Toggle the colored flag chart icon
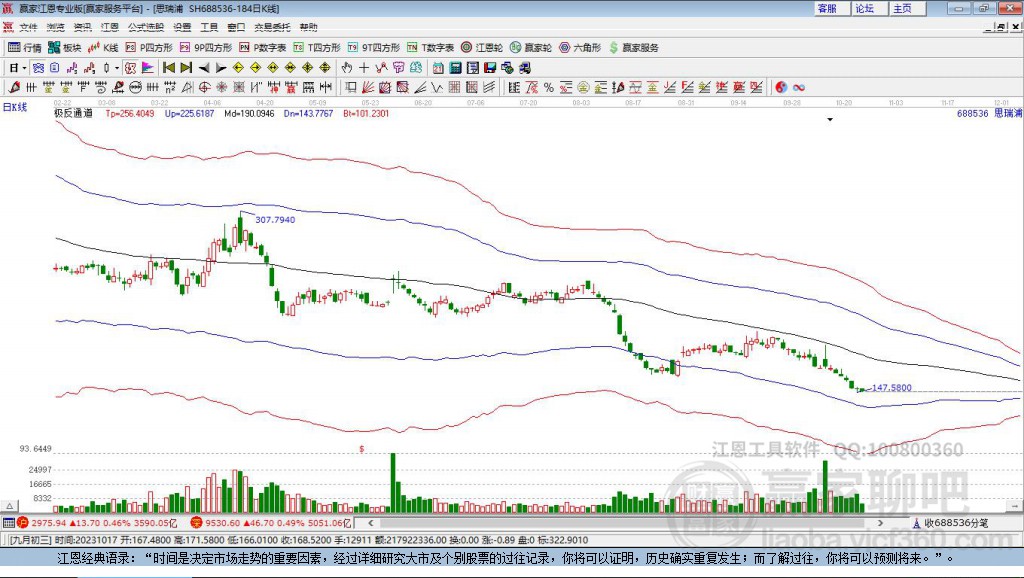Viewport: 1024px width, 578px height. (x=148, y=67)
